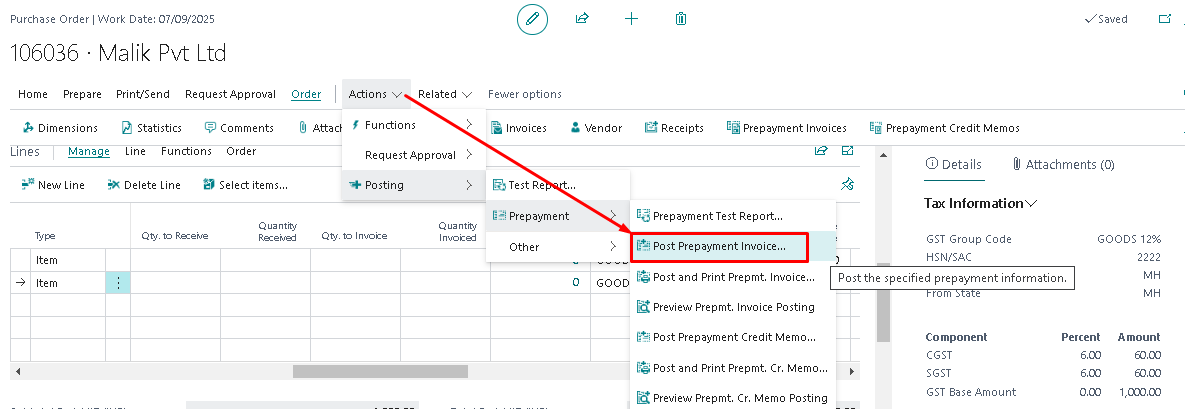Select Preview Prepmt. Cr. Memo Posting
The height and width of the screenshot is (409, 1185).
click(733, 398)
